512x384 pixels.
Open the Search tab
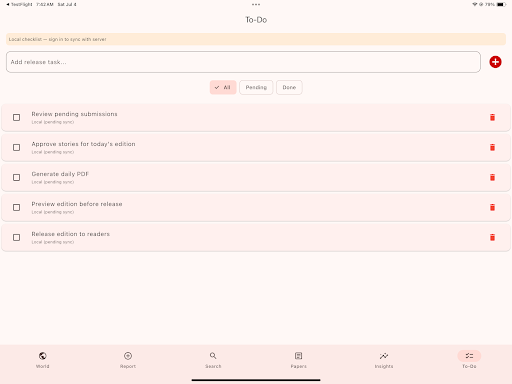coord(213,360)
